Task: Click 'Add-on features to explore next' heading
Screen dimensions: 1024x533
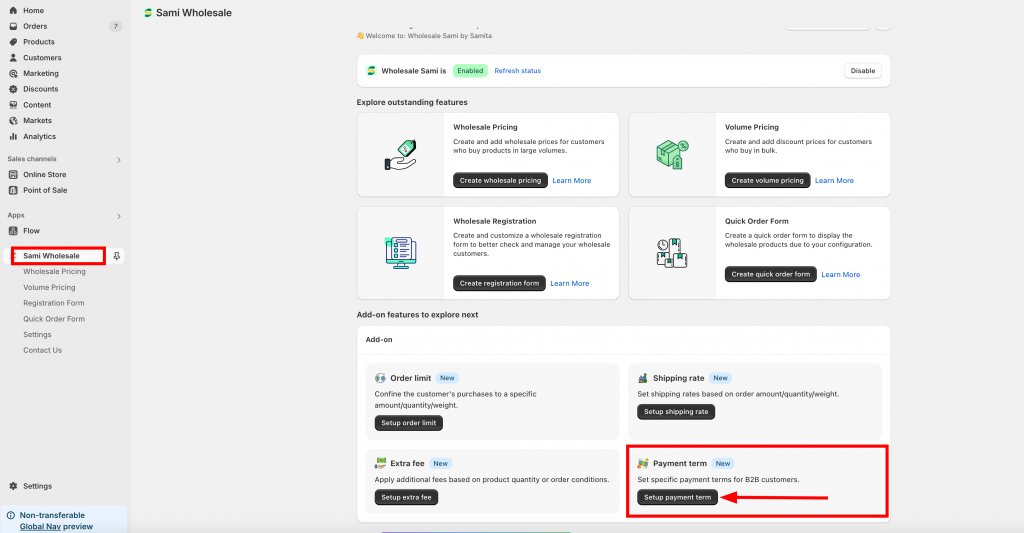Action: (417, 315)
